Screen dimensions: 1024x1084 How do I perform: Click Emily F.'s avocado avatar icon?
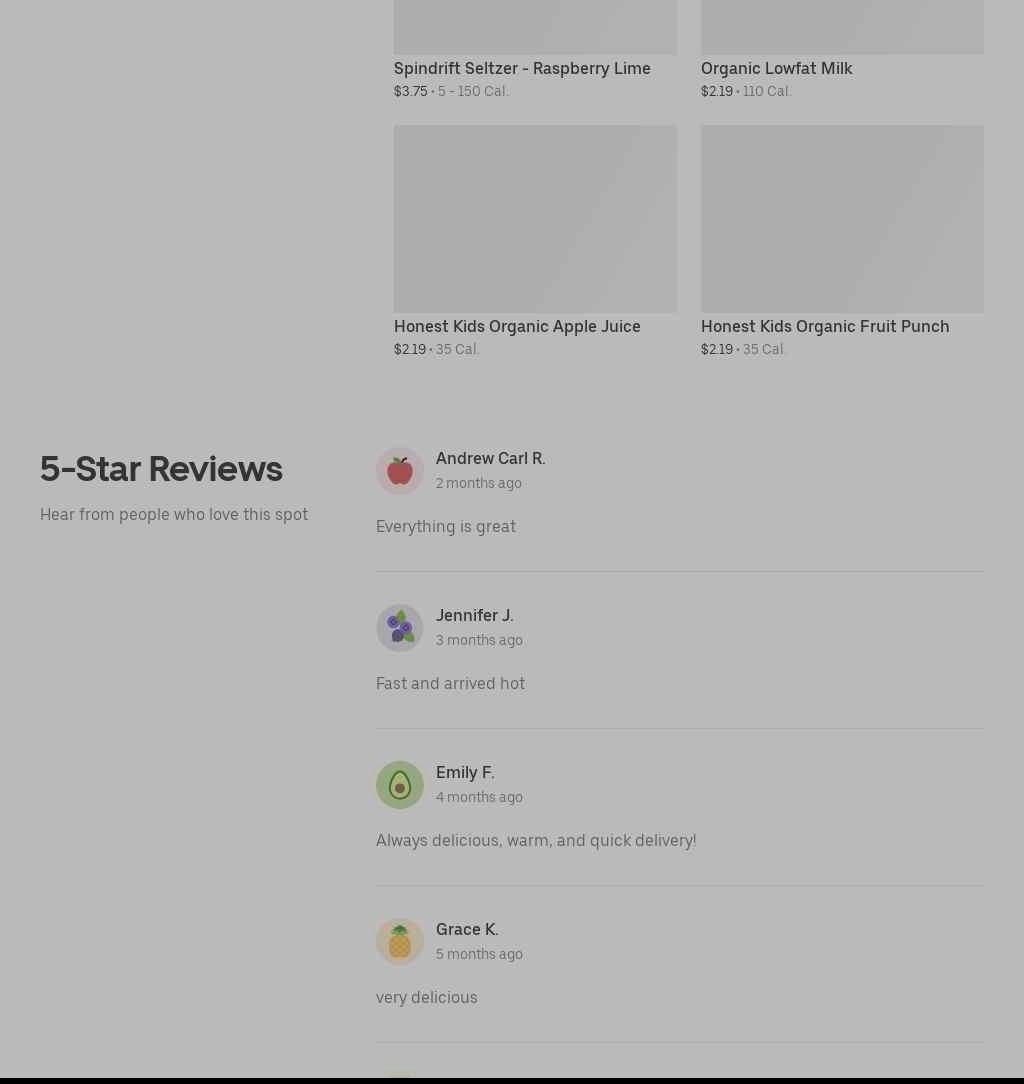(x=400, y=785)
